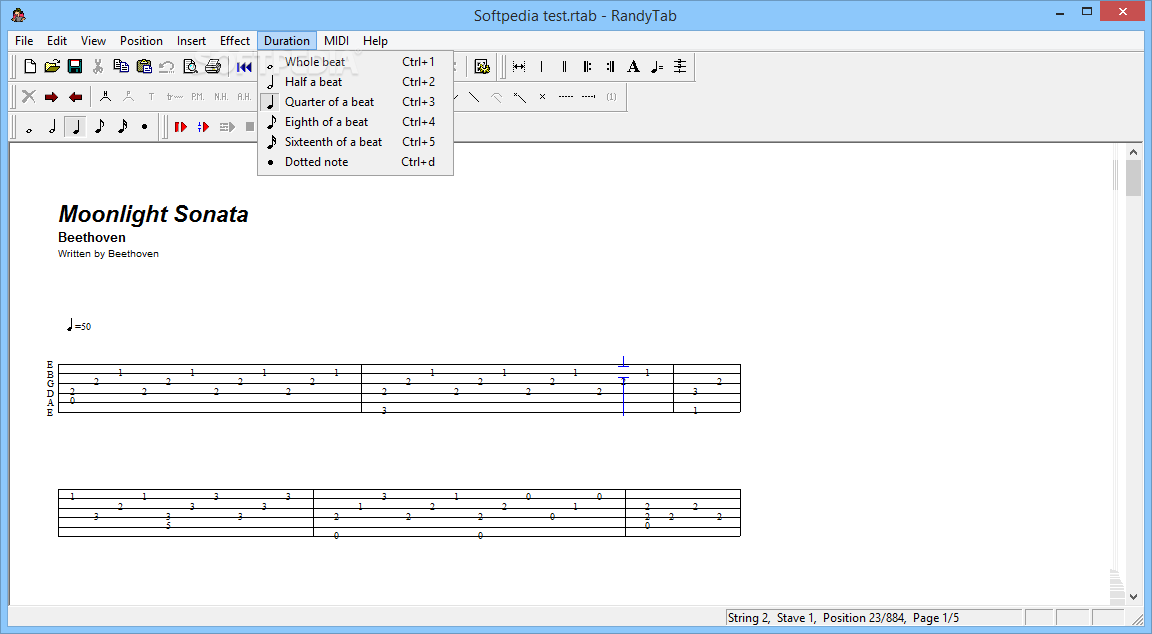Paste using the clipboard icon
Viewport: 1152px width, 634px height.
(x=144, y=67)
